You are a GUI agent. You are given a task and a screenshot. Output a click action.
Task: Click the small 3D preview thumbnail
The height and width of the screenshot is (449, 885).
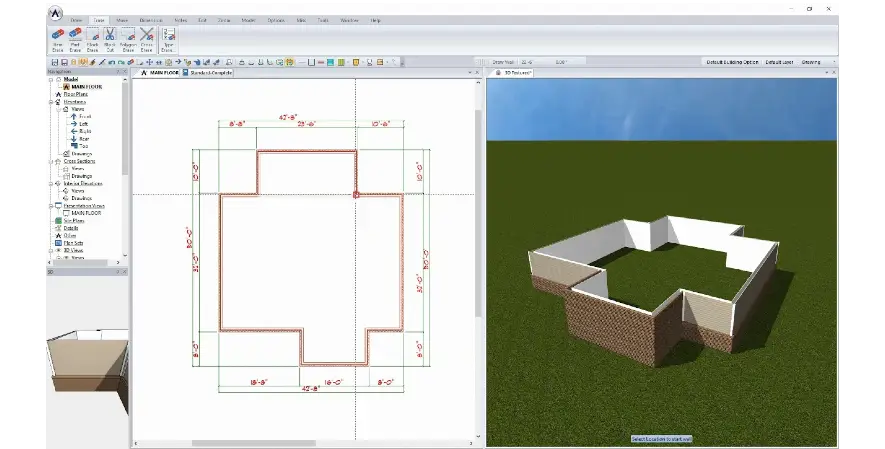coord(87,361)
